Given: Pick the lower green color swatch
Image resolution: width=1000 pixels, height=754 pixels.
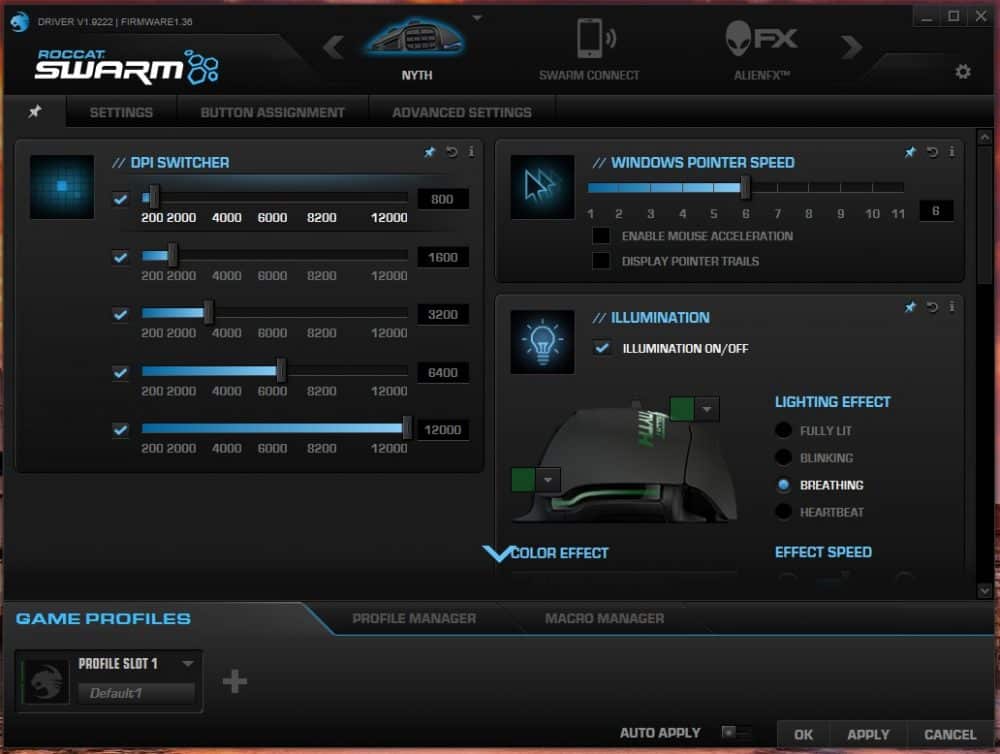Looking at the screenshot, I should [x=523, y=480].
